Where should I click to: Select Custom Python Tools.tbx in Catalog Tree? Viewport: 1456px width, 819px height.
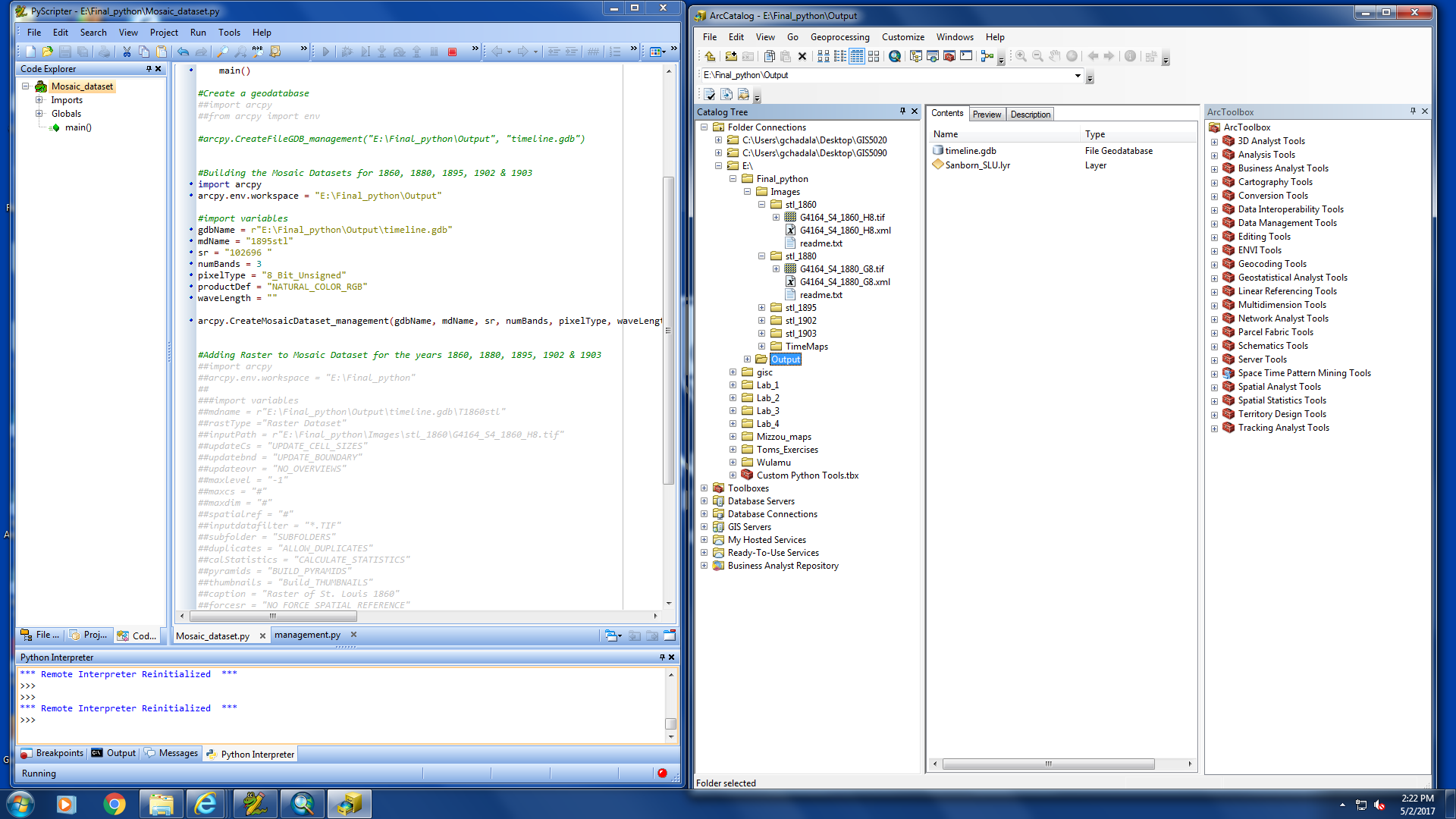tap(808, 475)
